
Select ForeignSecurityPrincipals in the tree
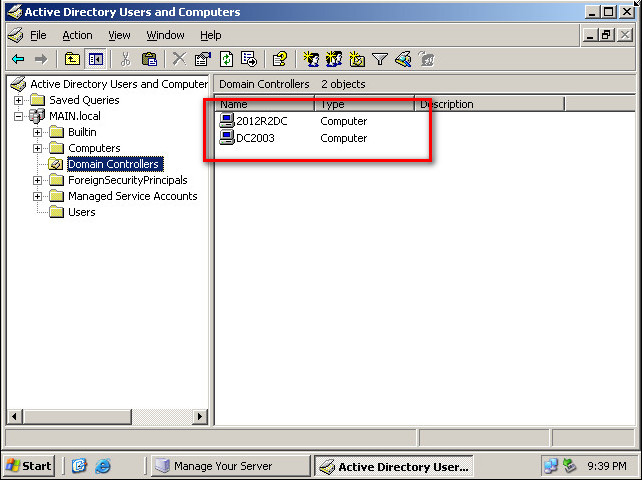point(128,180)
